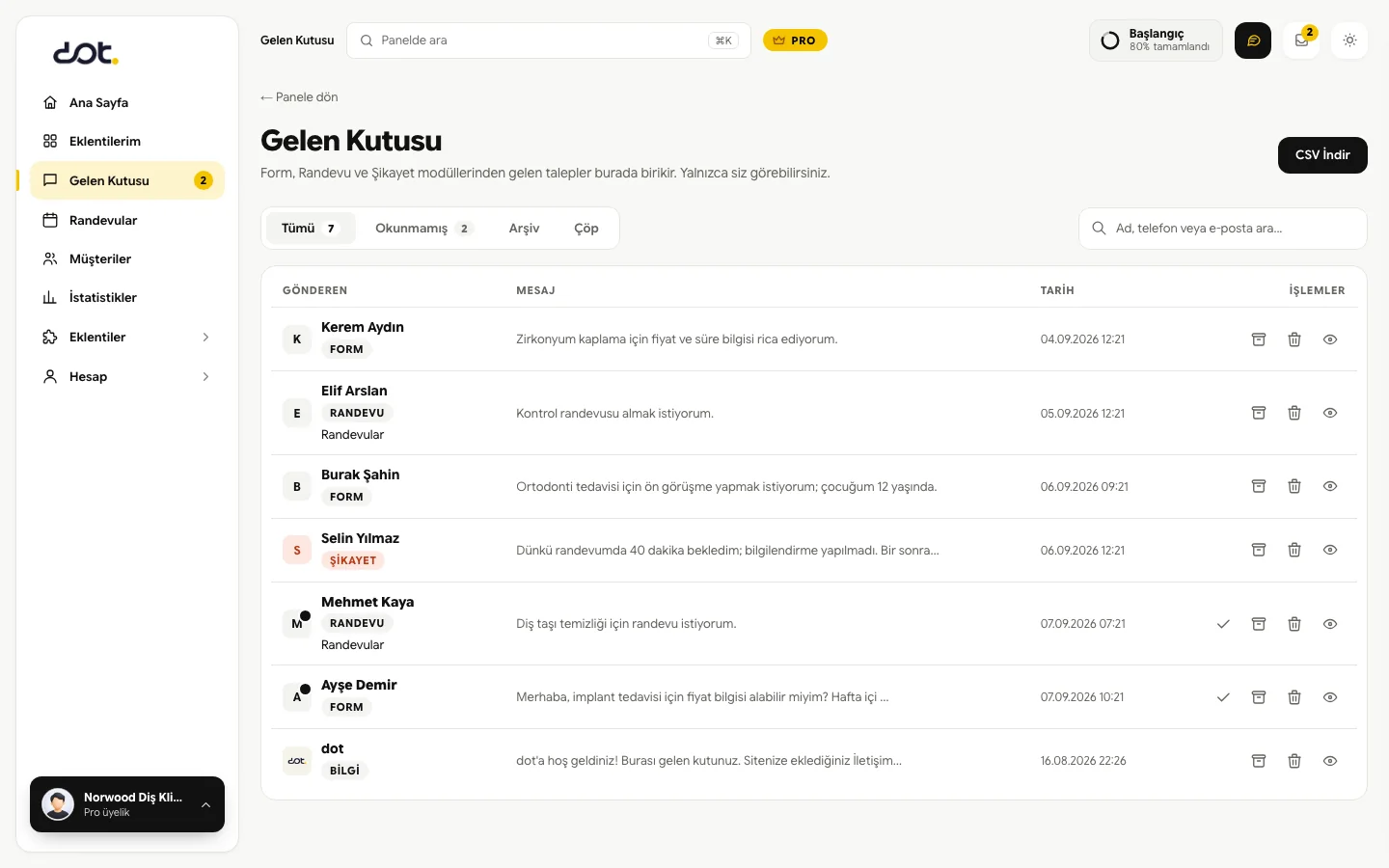Switch to the Arşiv tab
The image size is (1389, 868).
point(524,229)
